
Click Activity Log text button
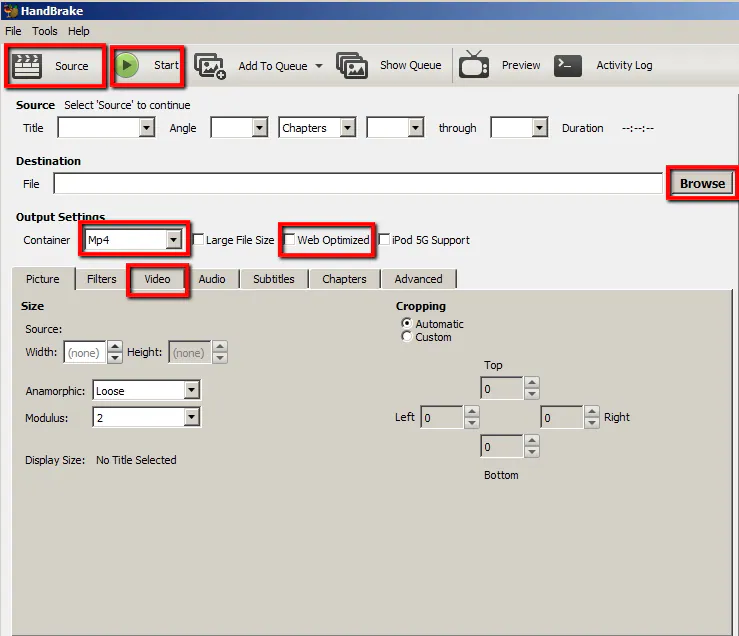click(624, 65)
